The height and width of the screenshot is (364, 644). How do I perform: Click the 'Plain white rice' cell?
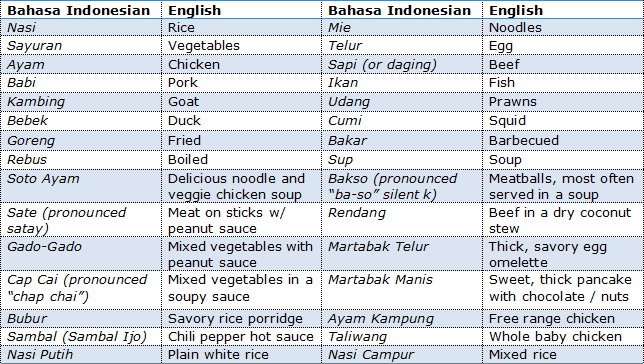point(241,354)
